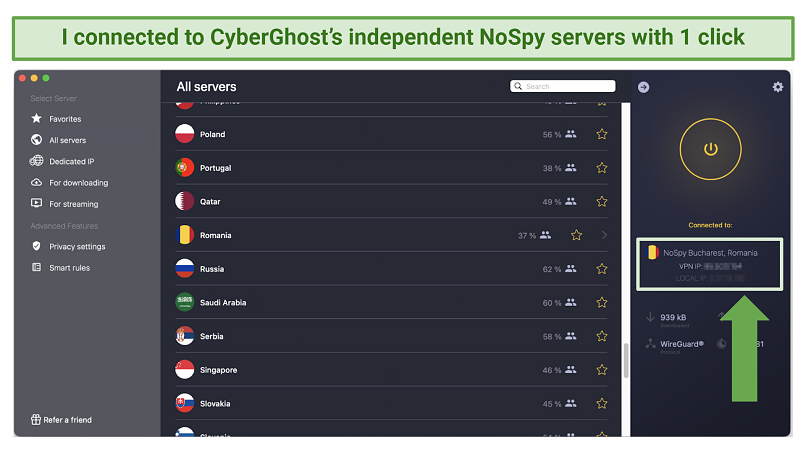Click the Slovakia flag icon

[185, 403]
